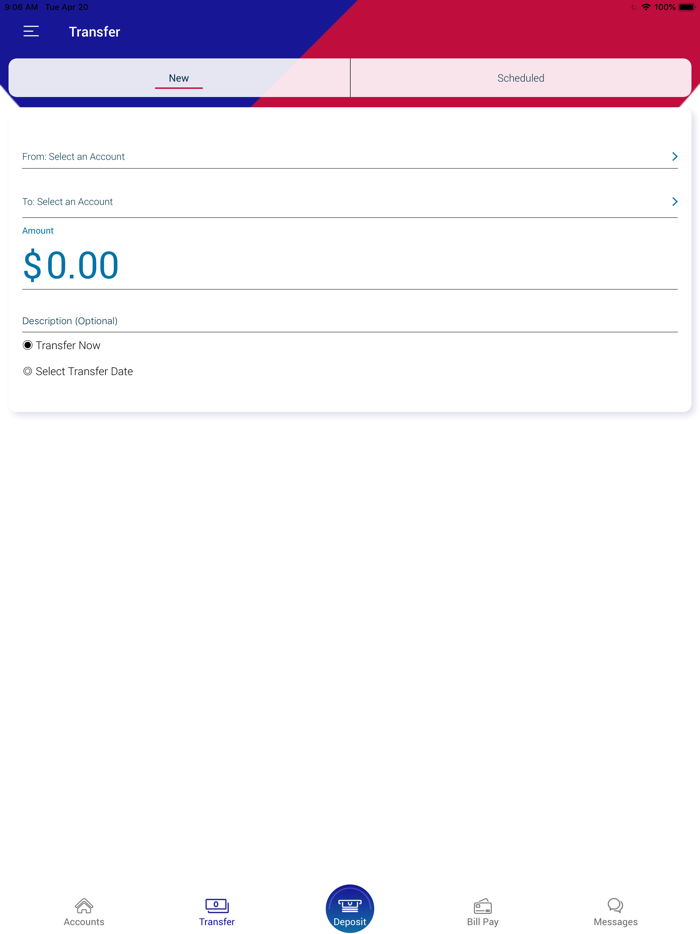Select the Transfer Now radio button
Screen dimensions: 700x934
point(28,345)
